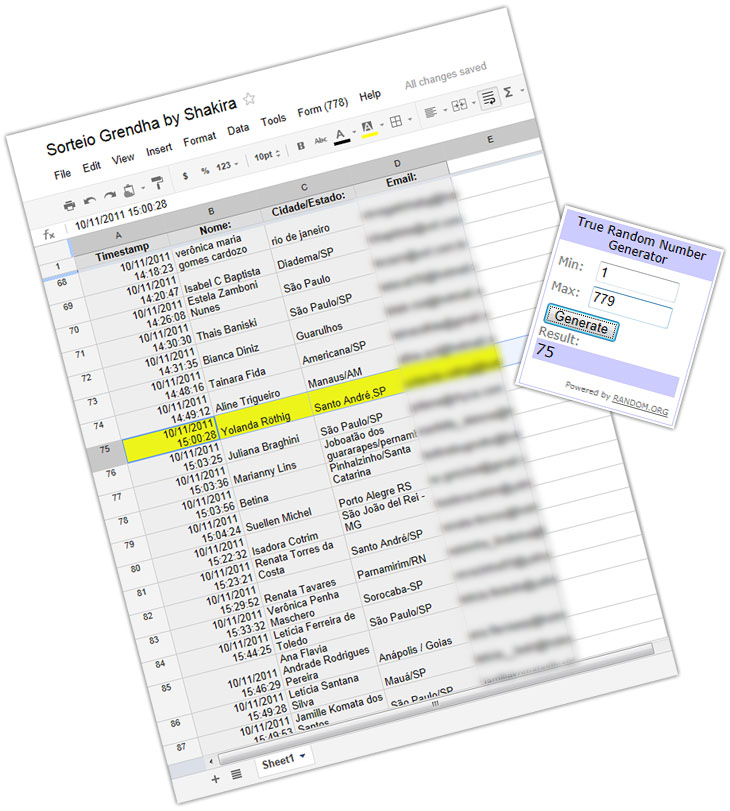Click the text color A icon
The image size is (730, 811).
tap(341, 136)
